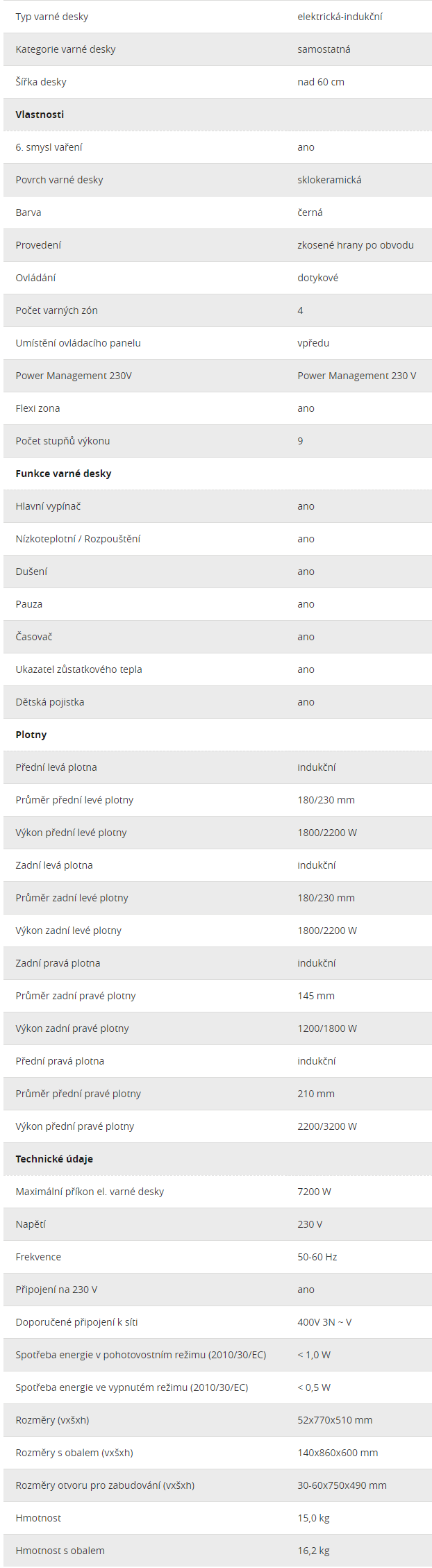The width and height of the screenshot is (432, 1568).
Task: Click the sklokeramická surface value
Action: pos(329,180)
